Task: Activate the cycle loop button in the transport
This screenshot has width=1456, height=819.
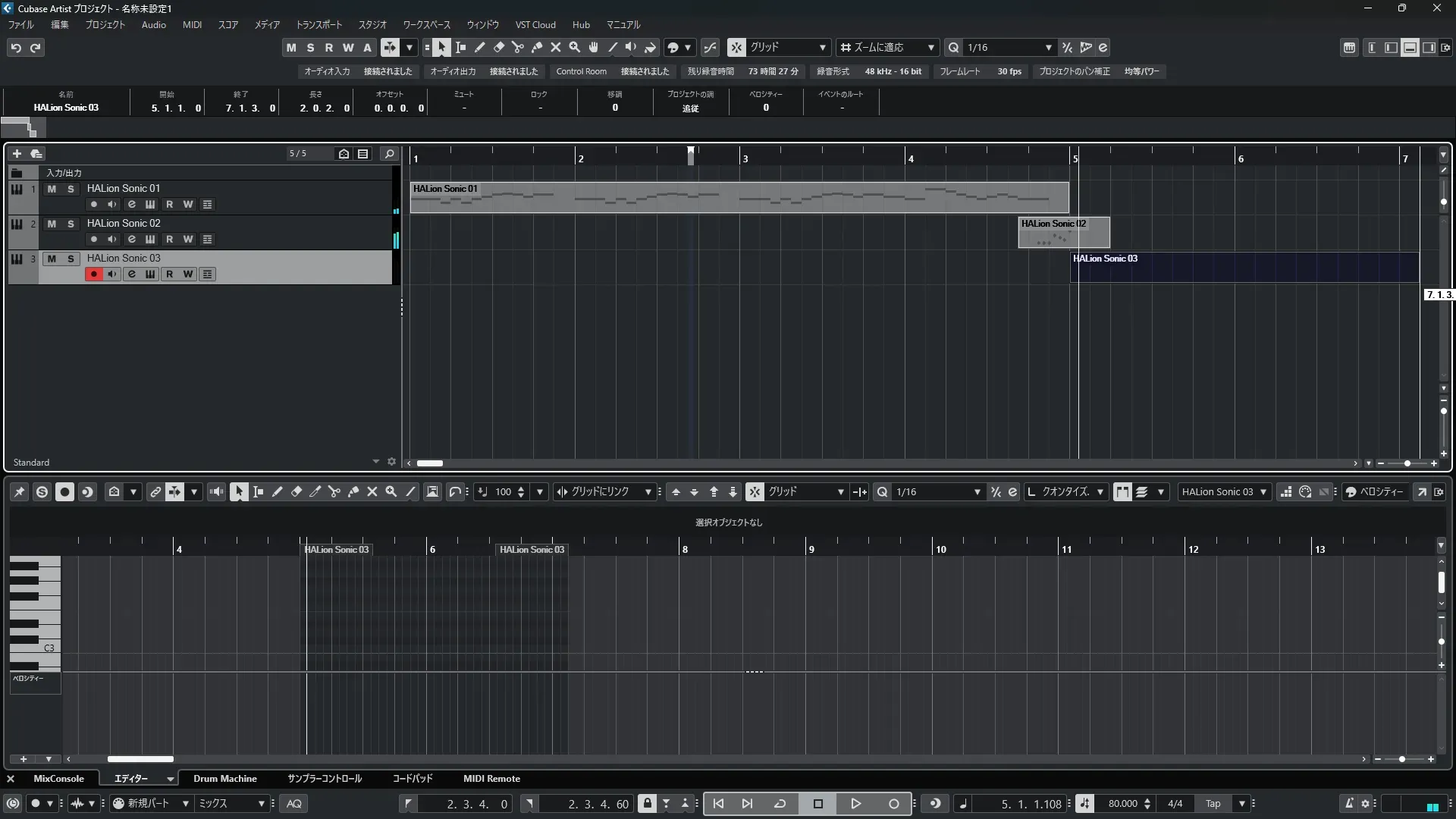Action: 780,804
